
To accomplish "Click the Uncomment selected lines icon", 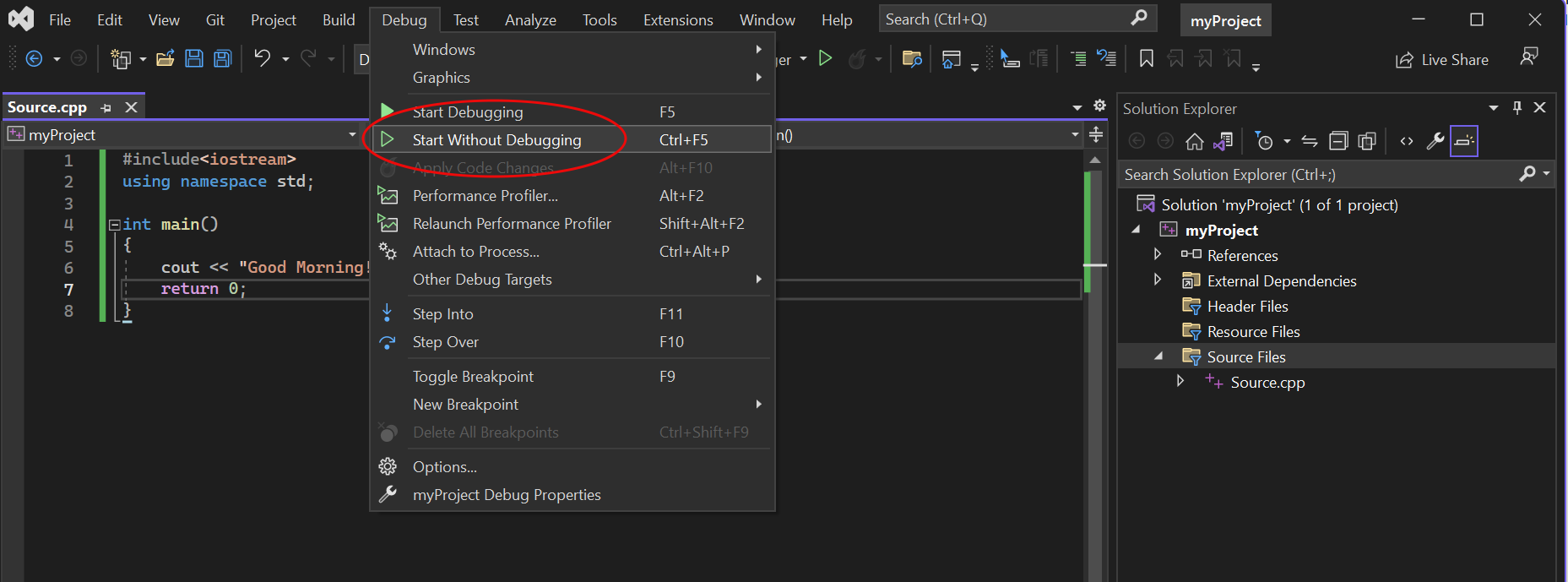I will pos(1106,58).
